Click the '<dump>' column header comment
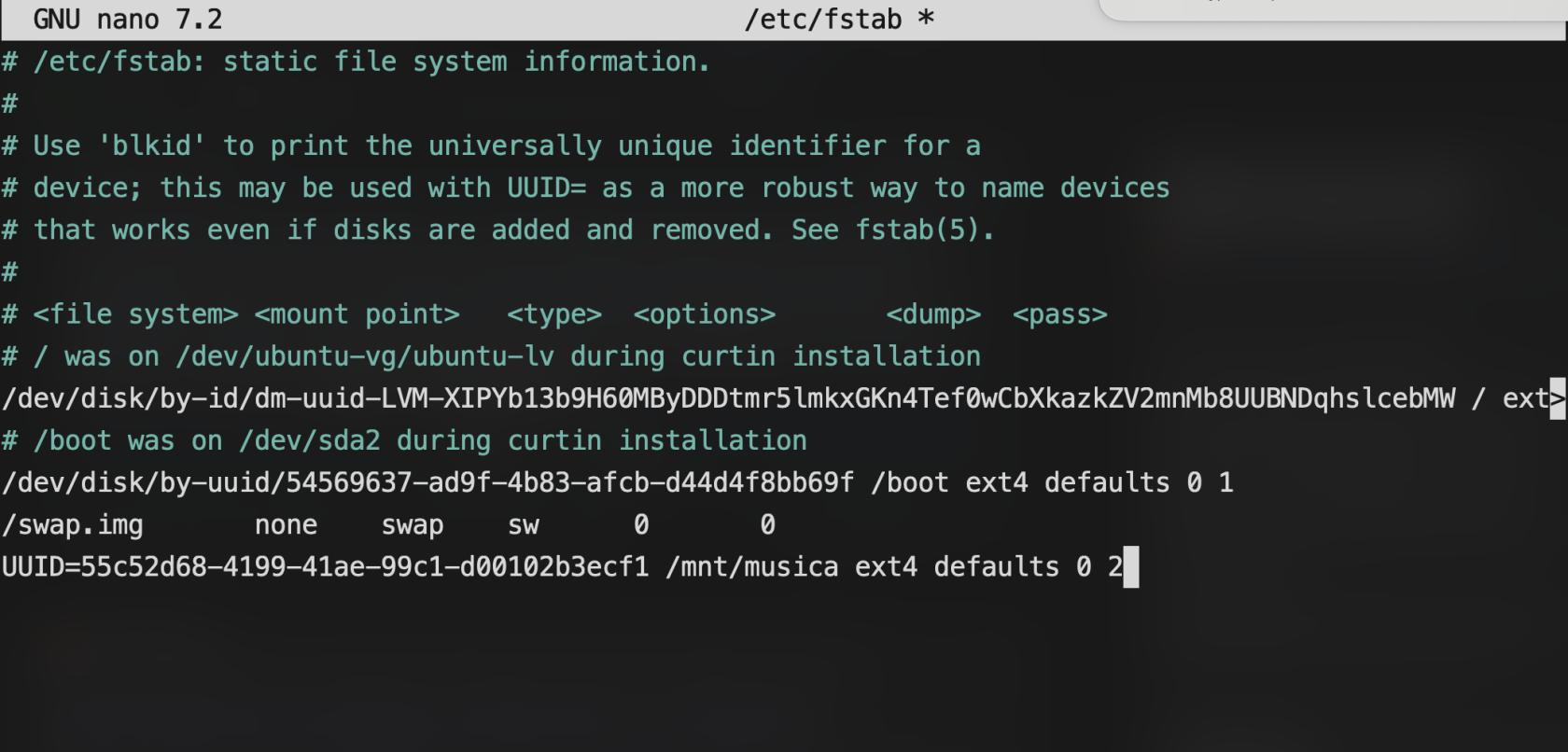This screenshot has height=752, width=1568. (x=933, y=314)
